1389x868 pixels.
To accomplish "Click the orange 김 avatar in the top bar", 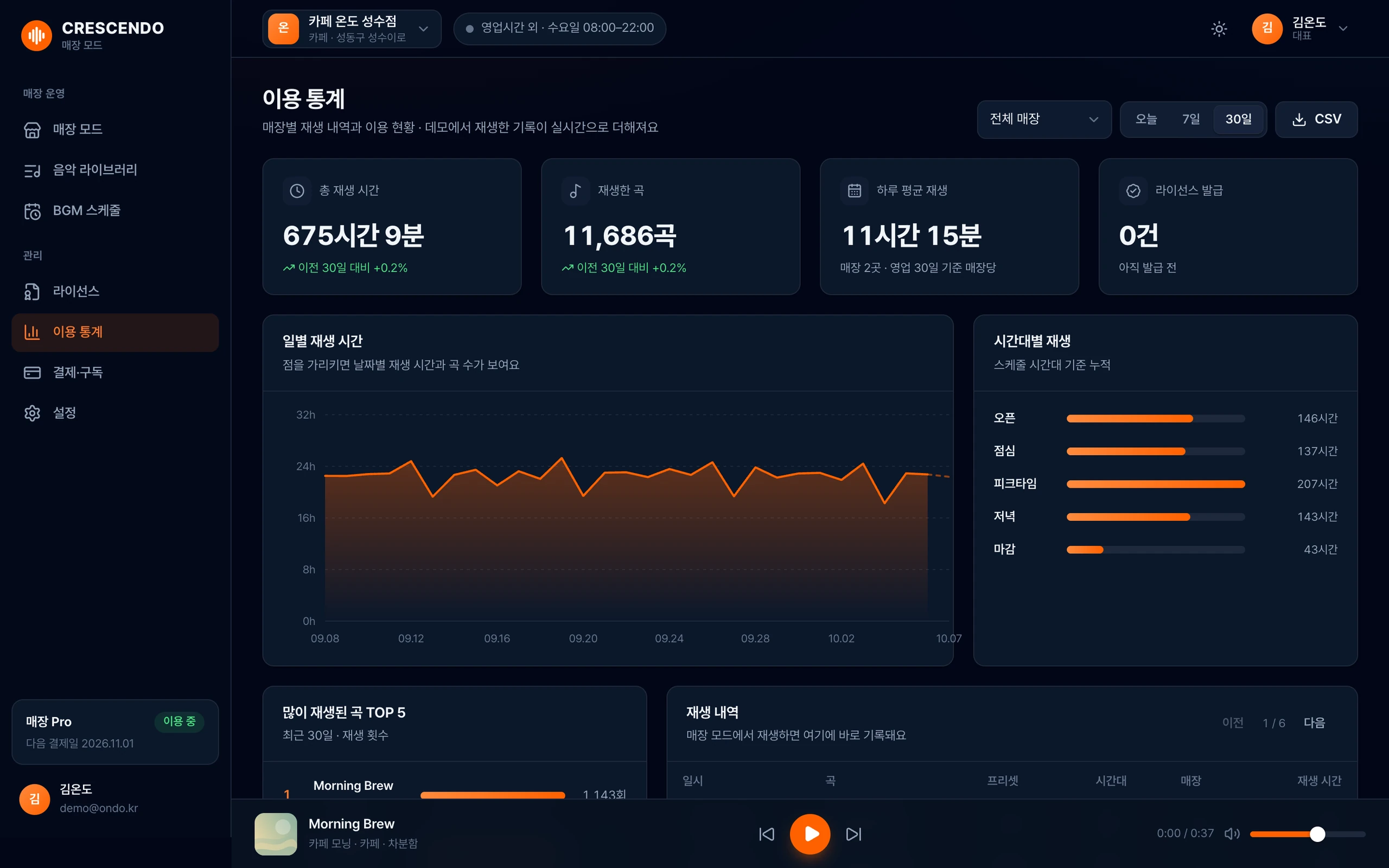I will [1267, 29].
